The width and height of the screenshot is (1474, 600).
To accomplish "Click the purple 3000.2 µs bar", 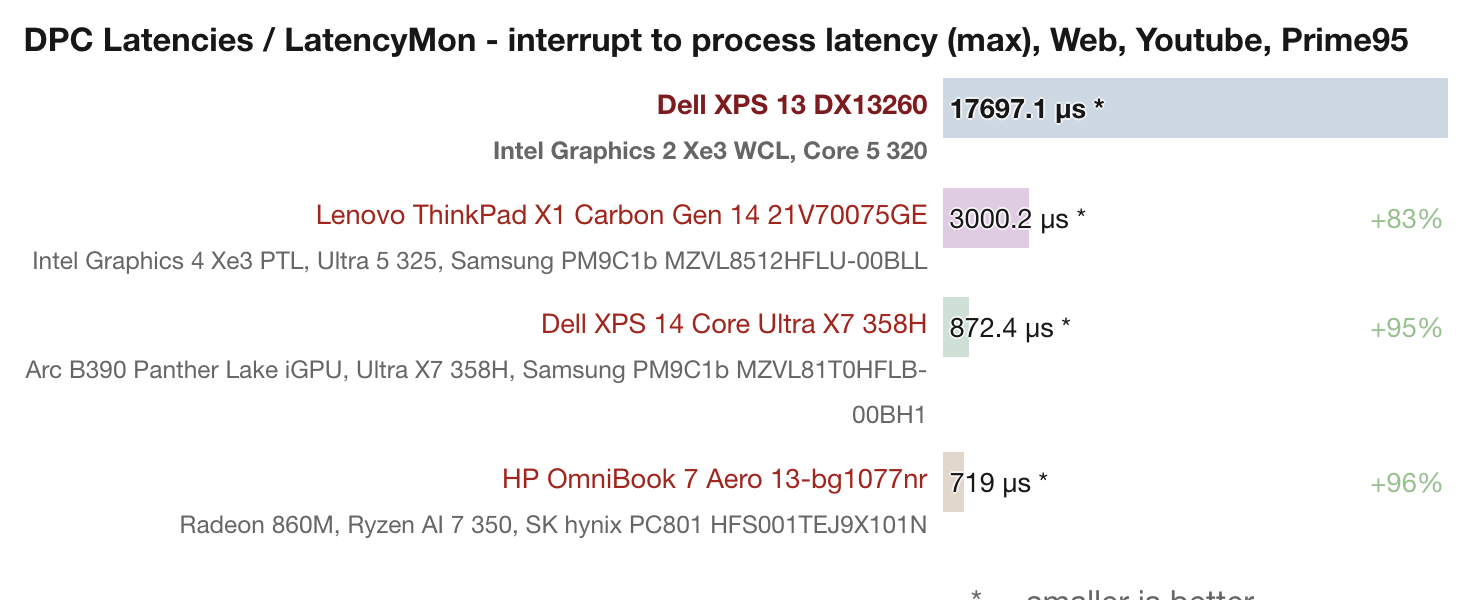I will click(x=986, y=218).
